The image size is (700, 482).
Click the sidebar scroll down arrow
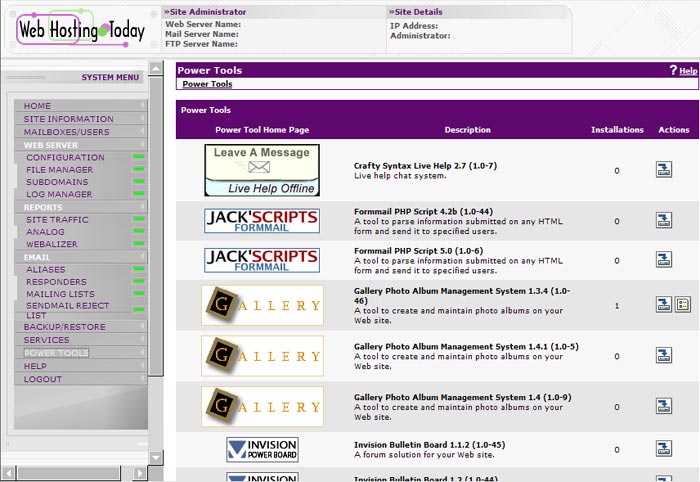(x=155, y=458)
